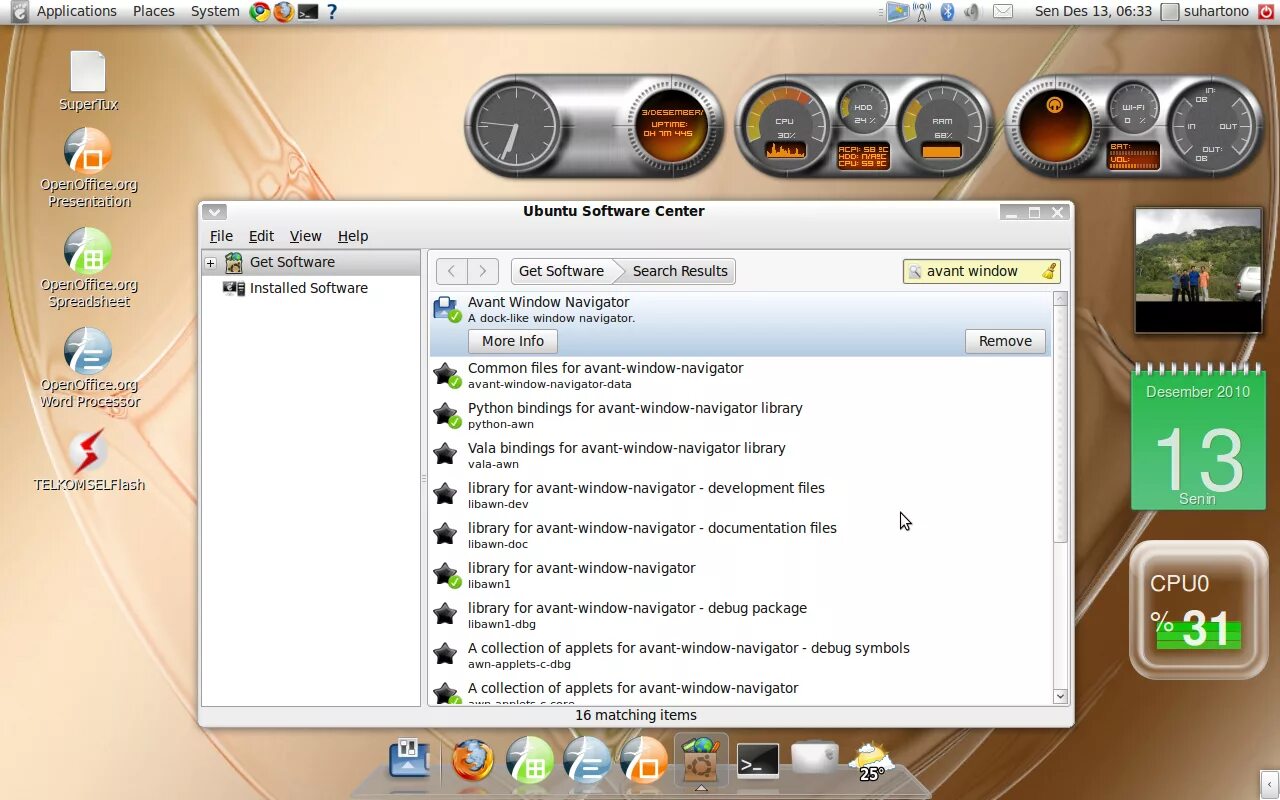Open AWN dock preferences icon
1280x800 pixels.
tap(410, 760)
